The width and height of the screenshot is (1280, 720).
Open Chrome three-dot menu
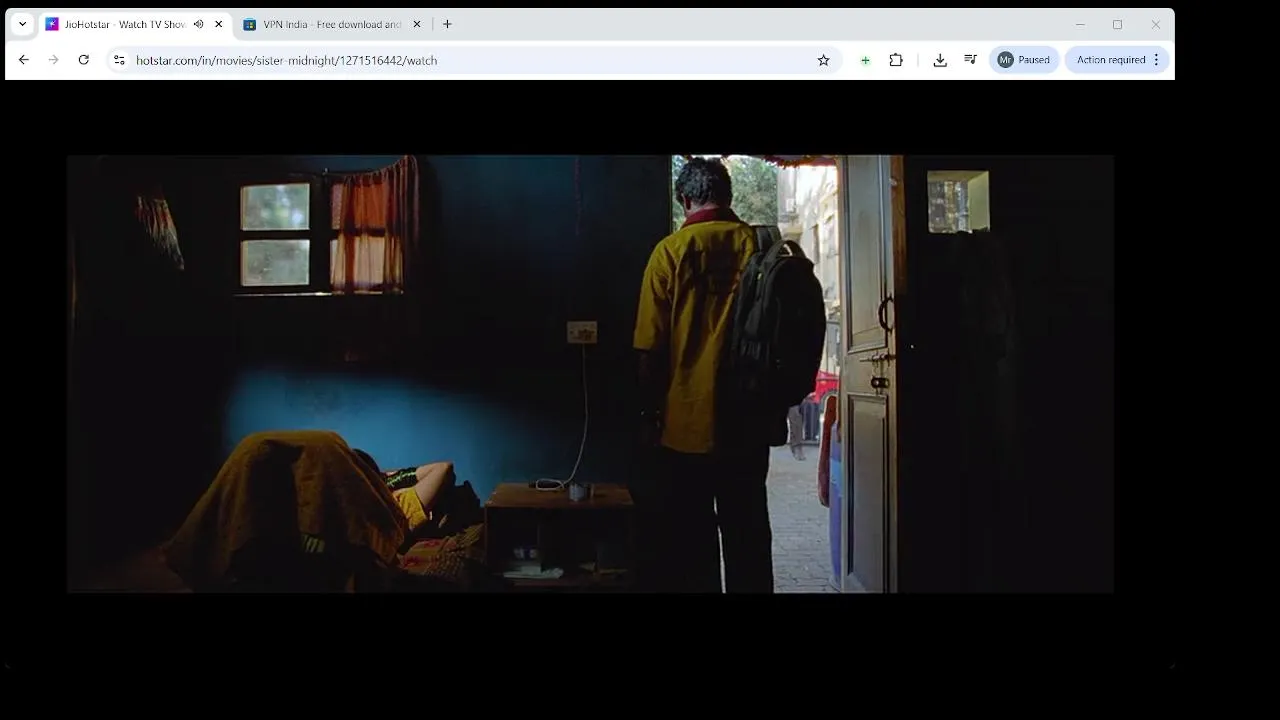(x=1157, y=60)
